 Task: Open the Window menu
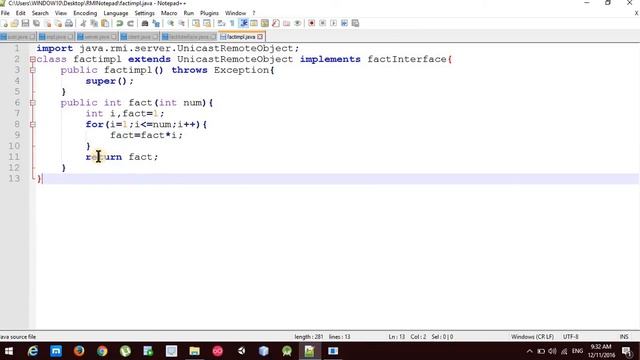click(x=236, y=13)
